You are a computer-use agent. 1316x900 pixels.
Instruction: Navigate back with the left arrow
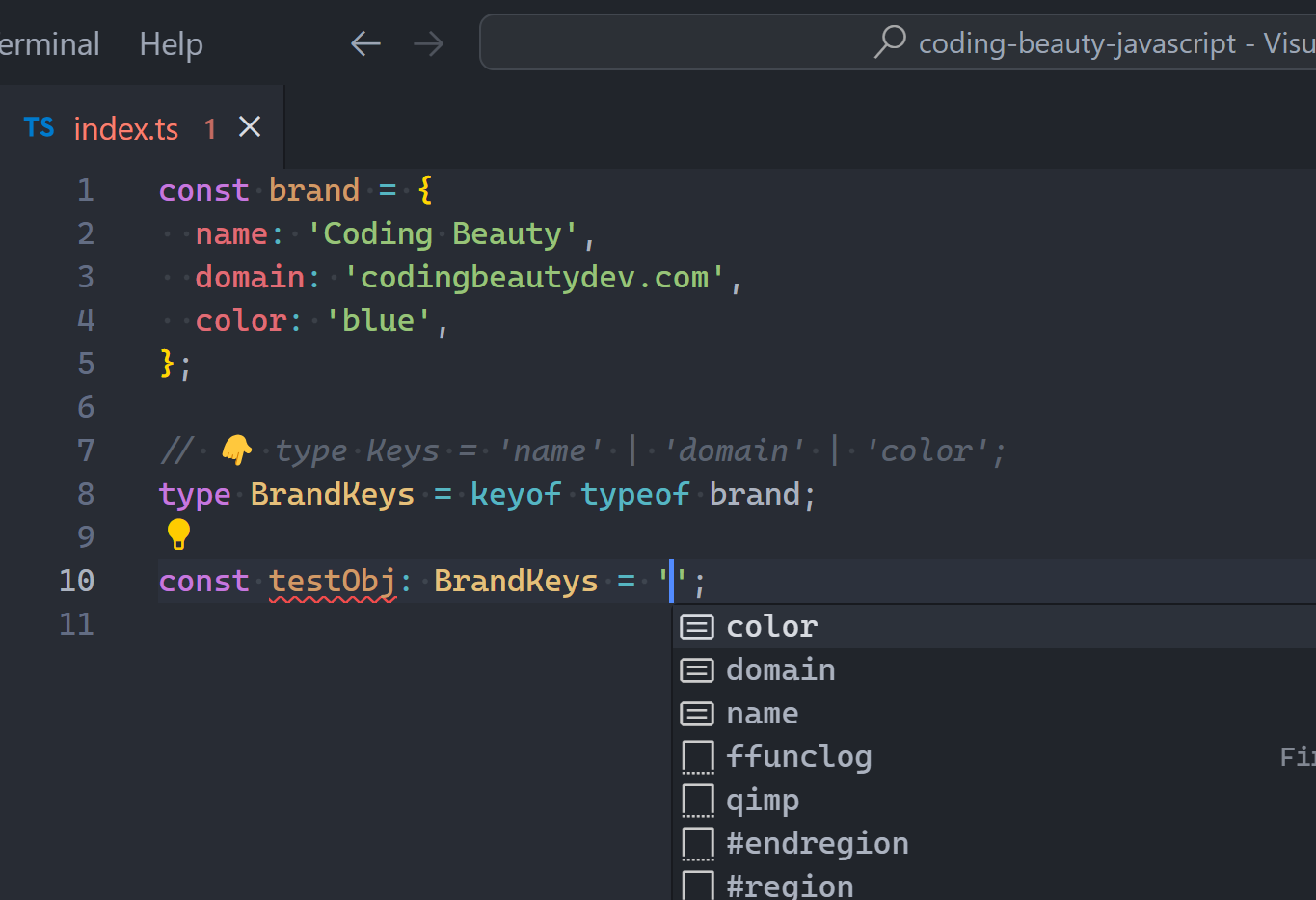pyautogui.click(x=365, y=42)
